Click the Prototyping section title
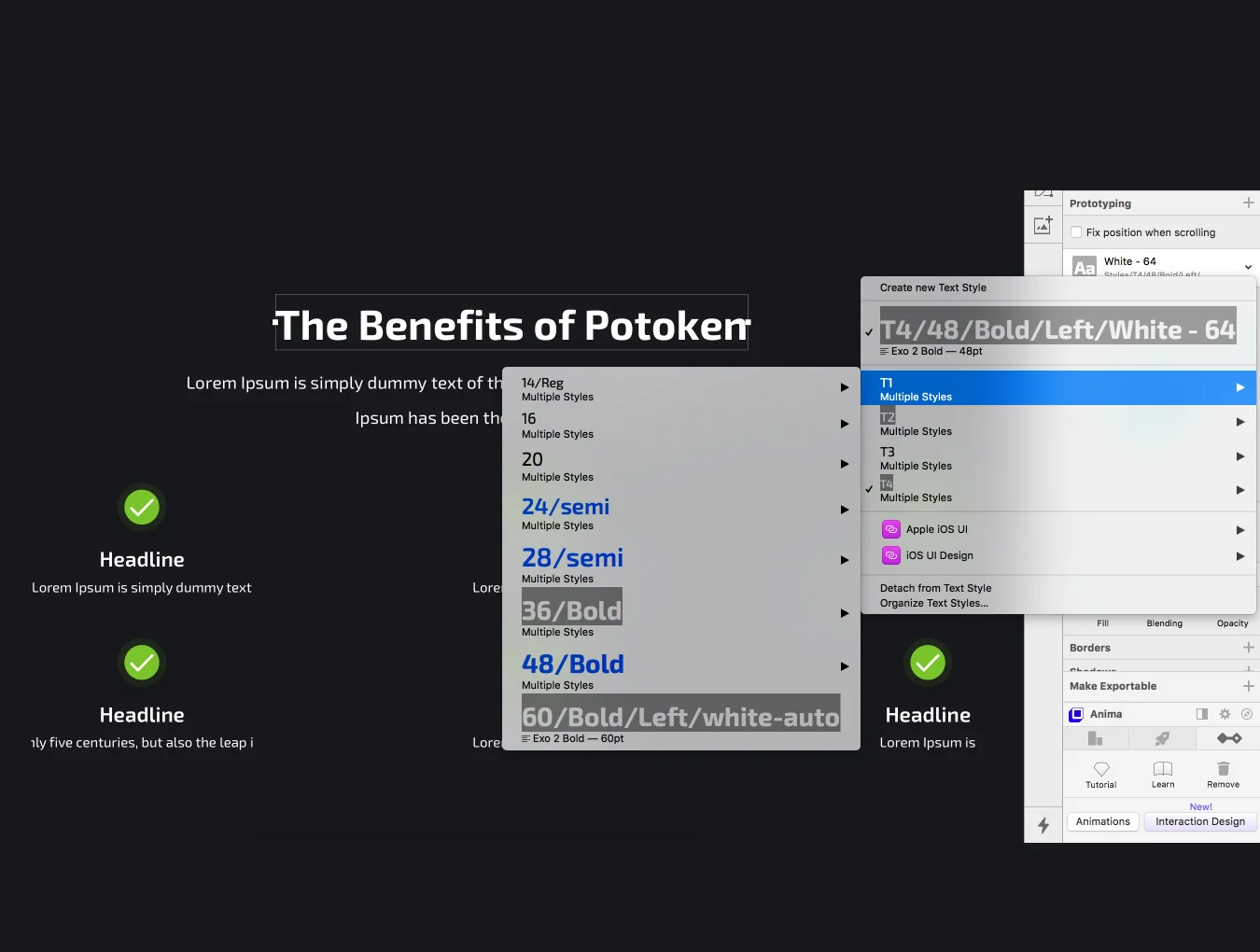The height and width of the screenshot is (952, 1260). click(x=1100, y=203)
